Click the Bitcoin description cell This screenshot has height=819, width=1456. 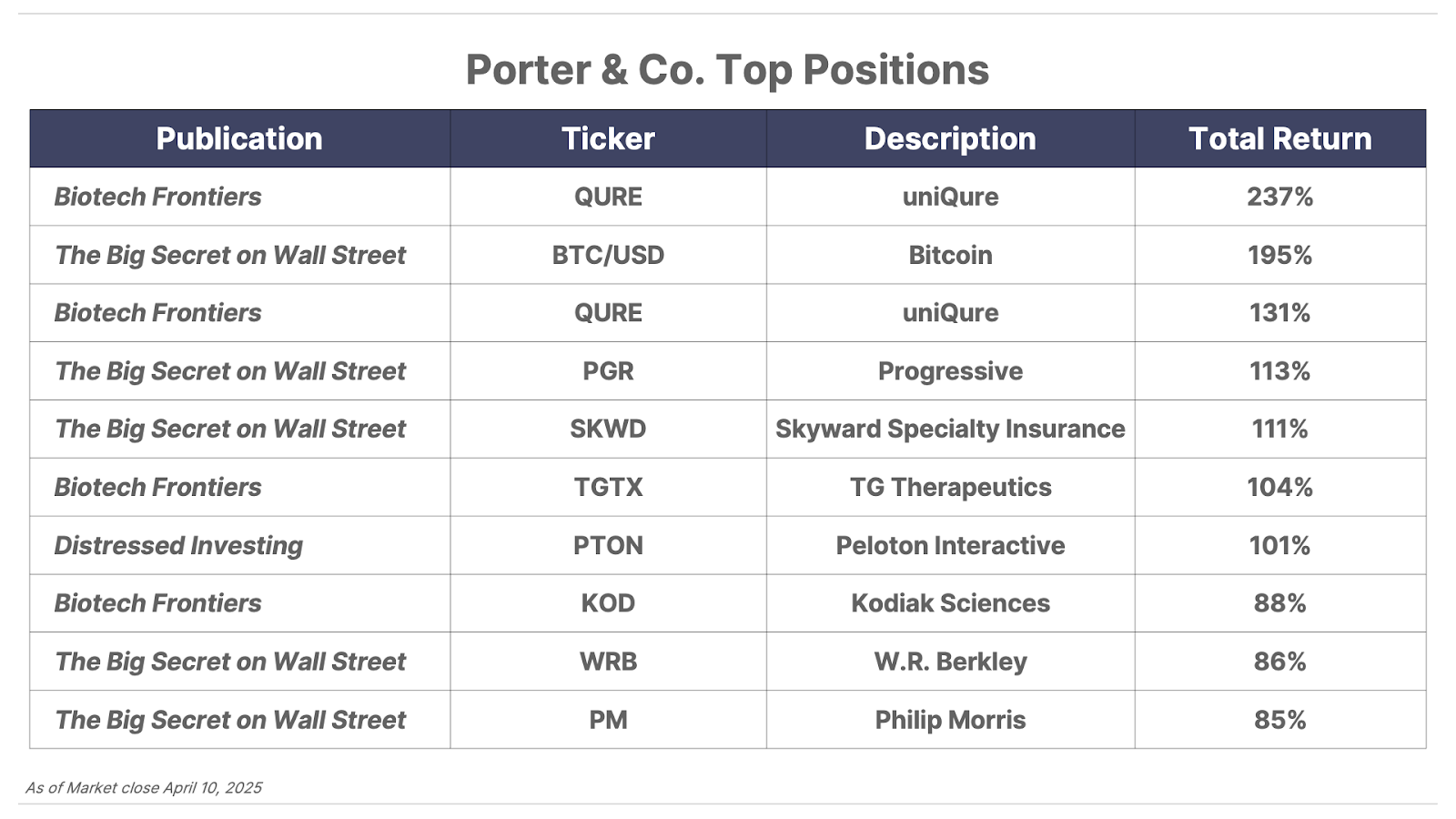pyautogui.click(x=950, y=255)
